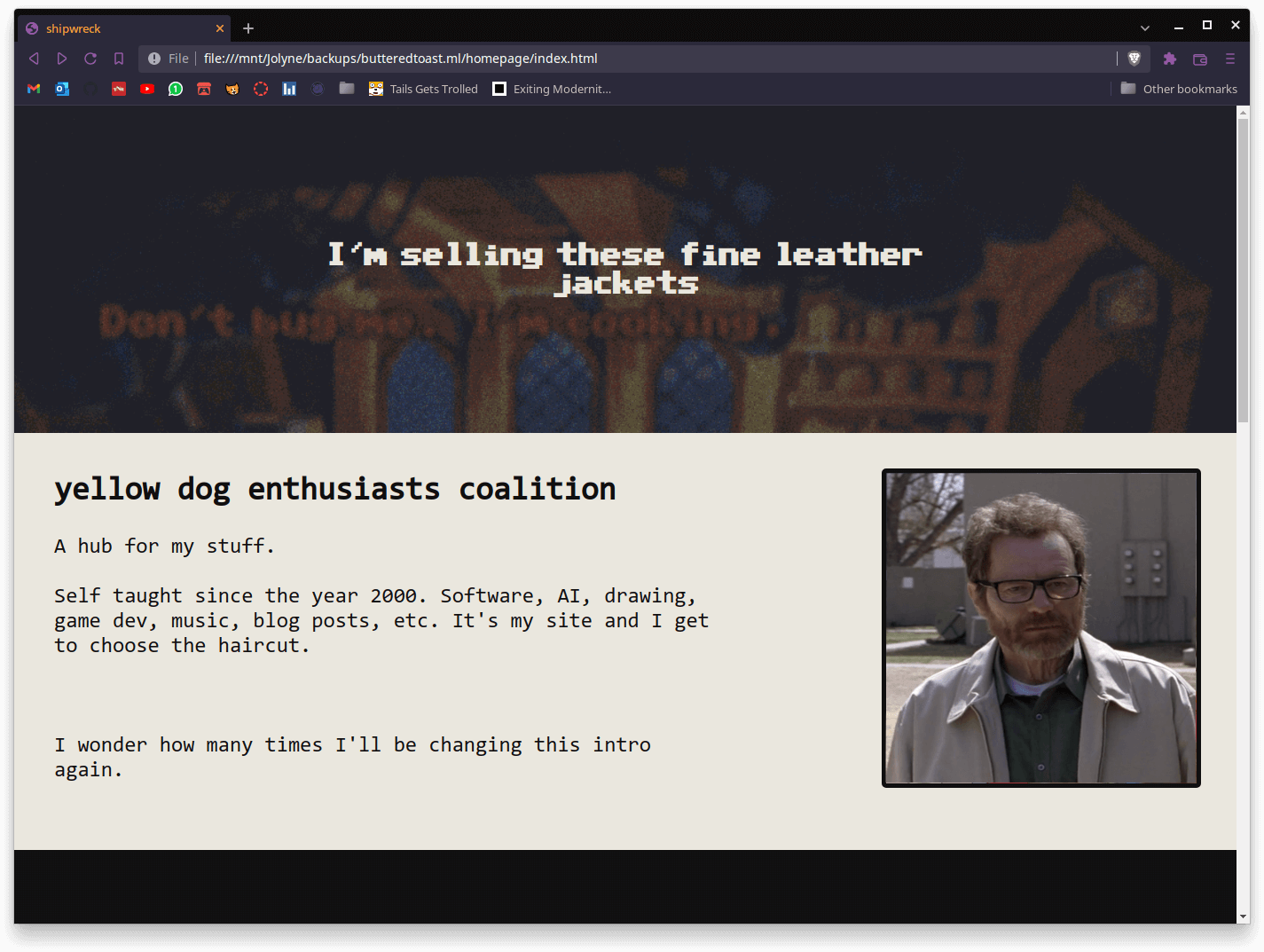Click the address bar URL field

[x=621, y=59]
